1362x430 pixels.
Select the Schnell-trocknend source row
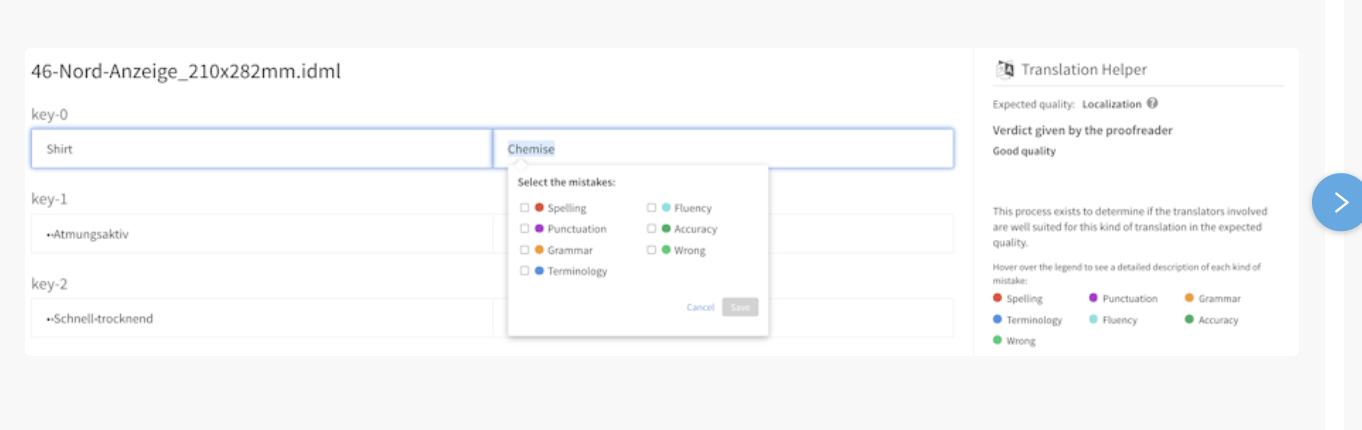[261, 318]
